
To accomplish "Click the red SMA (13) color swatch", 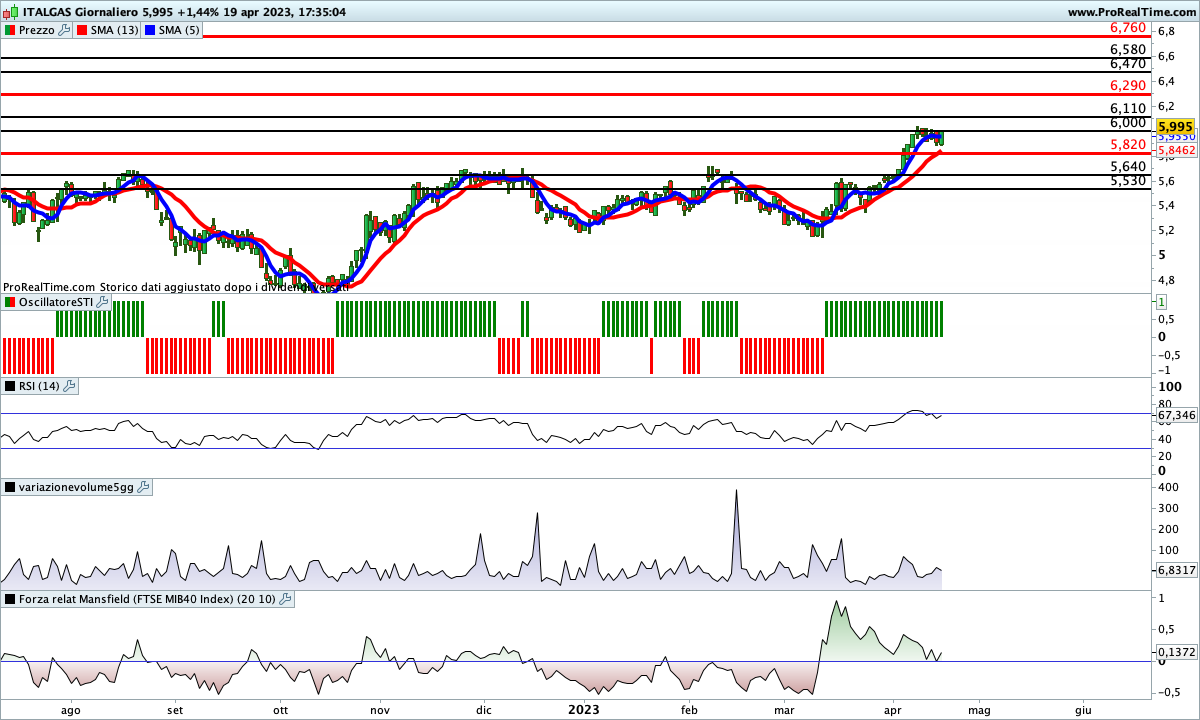I will (82, 30).
